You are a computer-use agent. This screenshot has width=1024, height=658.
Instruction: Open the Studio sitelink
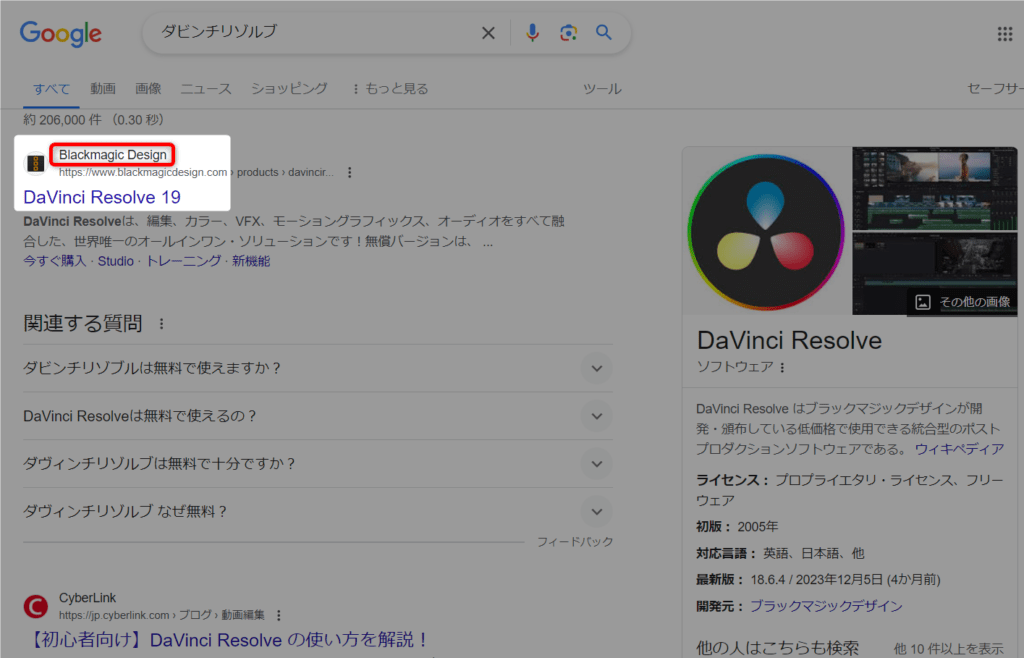tap(116, 261)
